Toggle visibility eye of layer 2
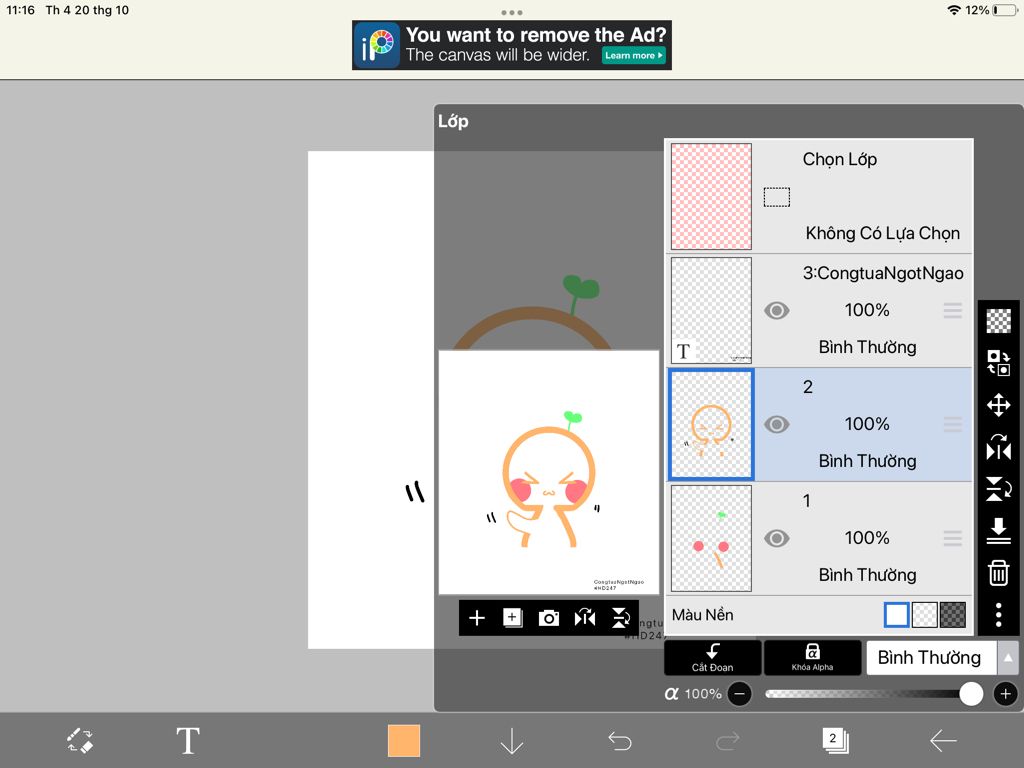This screenshot has width=1024, height=768. tap(776, 424)
